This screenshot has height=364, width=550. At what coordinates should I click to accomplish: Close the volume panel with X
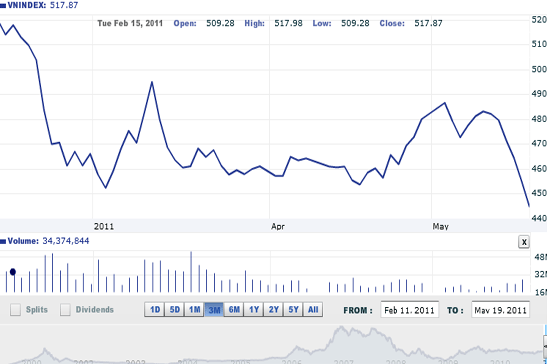point(524,242)
